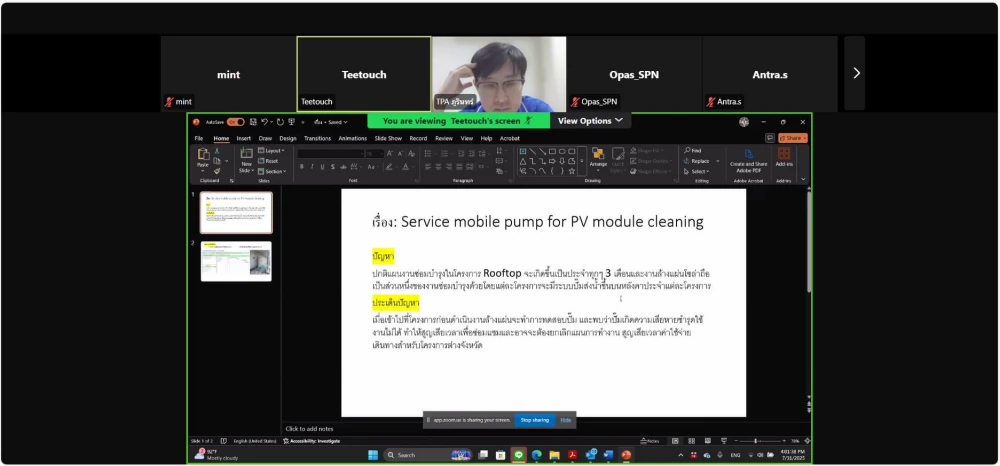Click the font name combo box
Viewport: 1000px width, 466px height.
click(x=330, y=154)
